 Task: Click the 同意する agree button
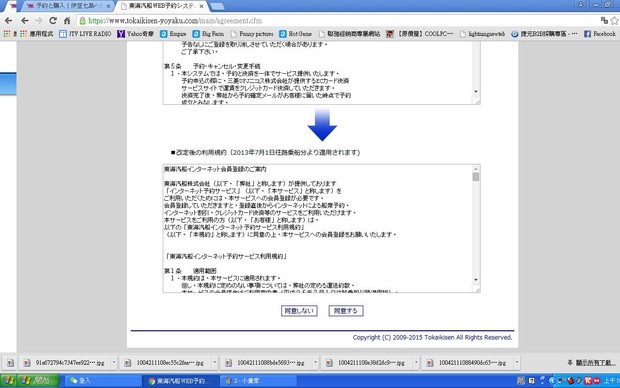coord(346,311)
